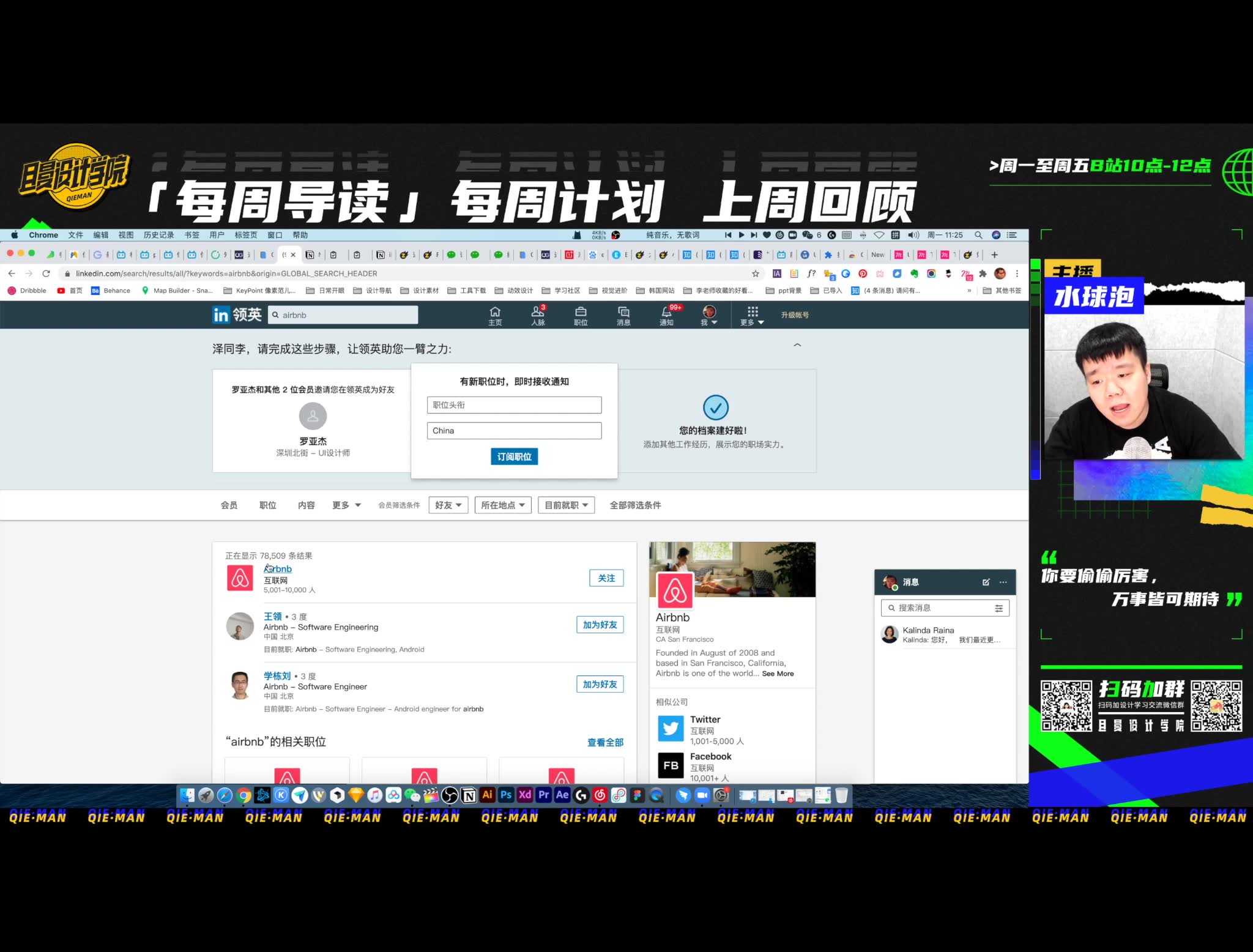This screenshot has height=952, width=1253.
Task: Open the Jobs (职位) briefcase icon
Action: coord(581,315)
